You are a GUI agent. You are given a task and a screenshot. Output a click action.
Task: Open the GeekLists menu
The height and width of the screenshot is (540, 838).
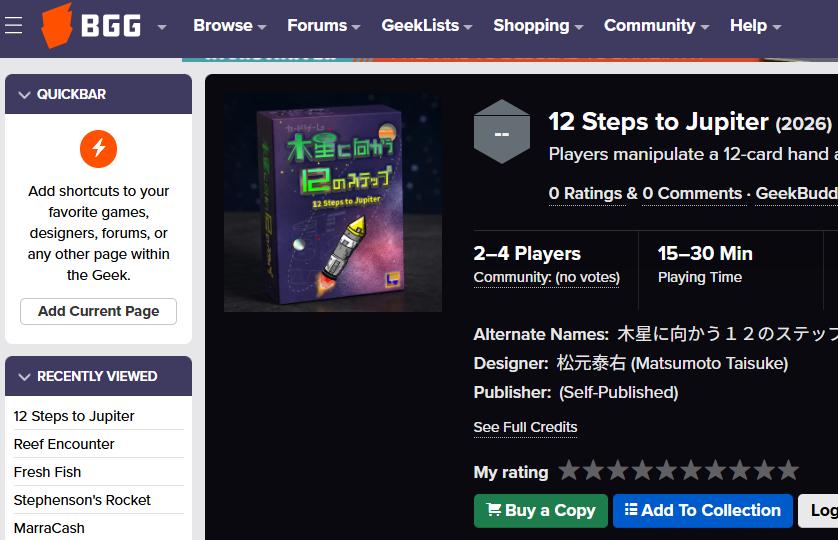[426, 26]
